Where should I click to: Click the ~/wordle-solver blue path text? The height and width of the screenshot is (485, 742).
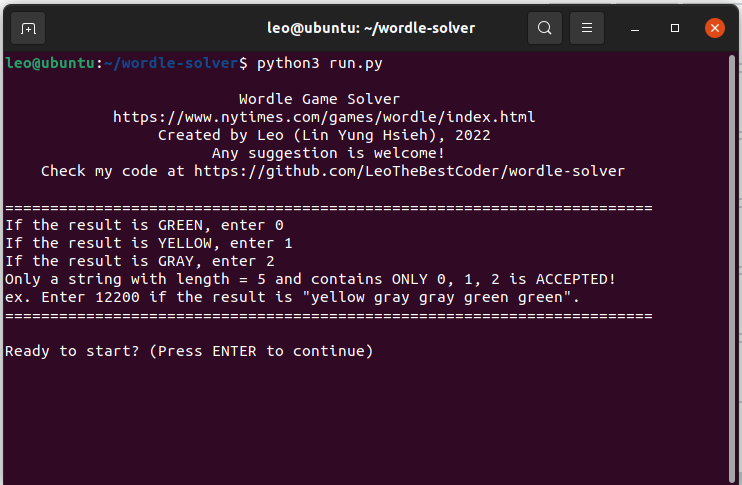coord(171,63)
